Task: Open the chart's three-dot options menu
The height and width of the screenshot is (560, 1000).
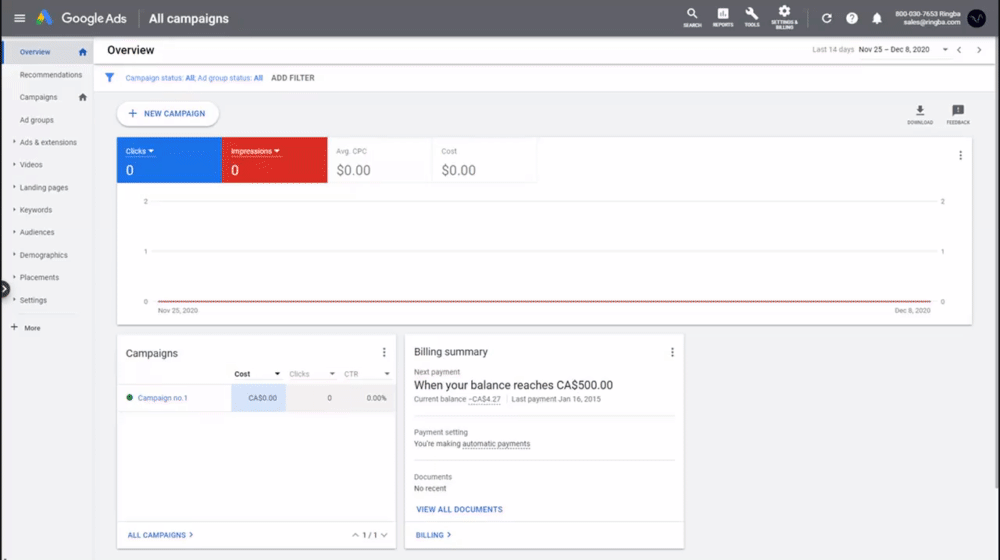Action: point(960,156)
